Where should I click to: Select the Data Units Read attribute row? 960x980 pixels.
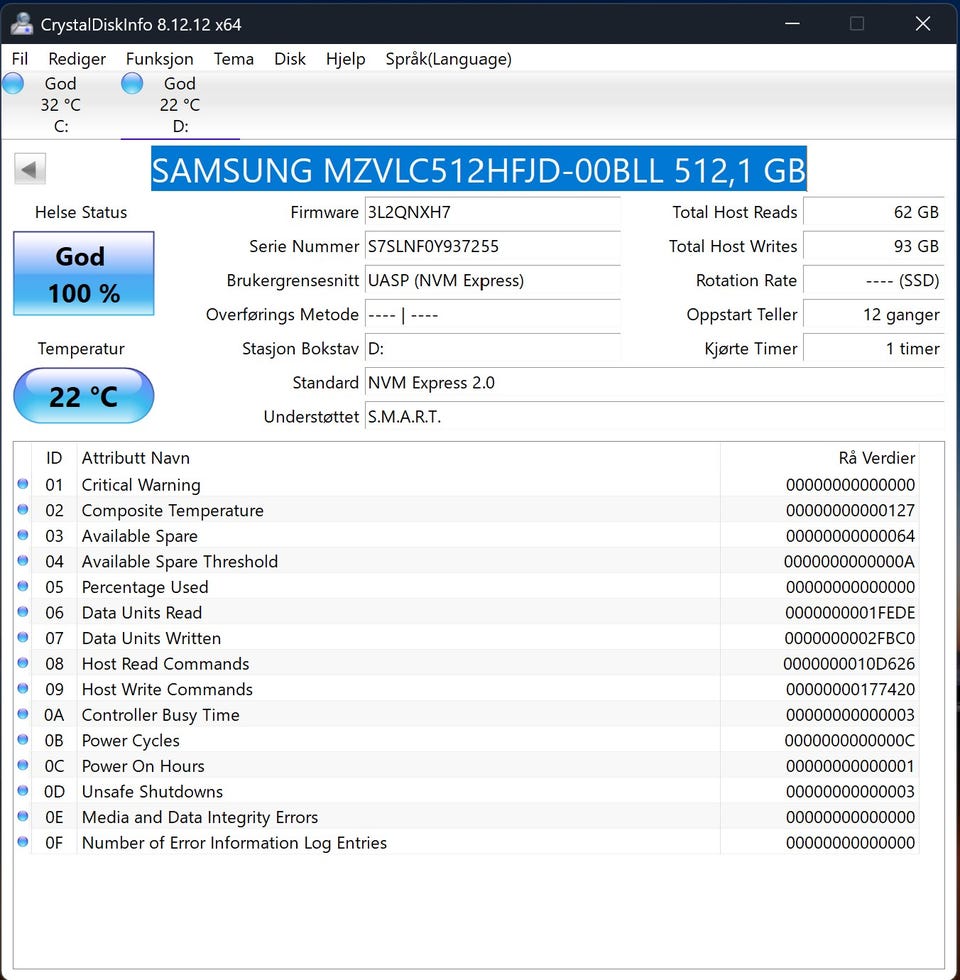(466, 612)
